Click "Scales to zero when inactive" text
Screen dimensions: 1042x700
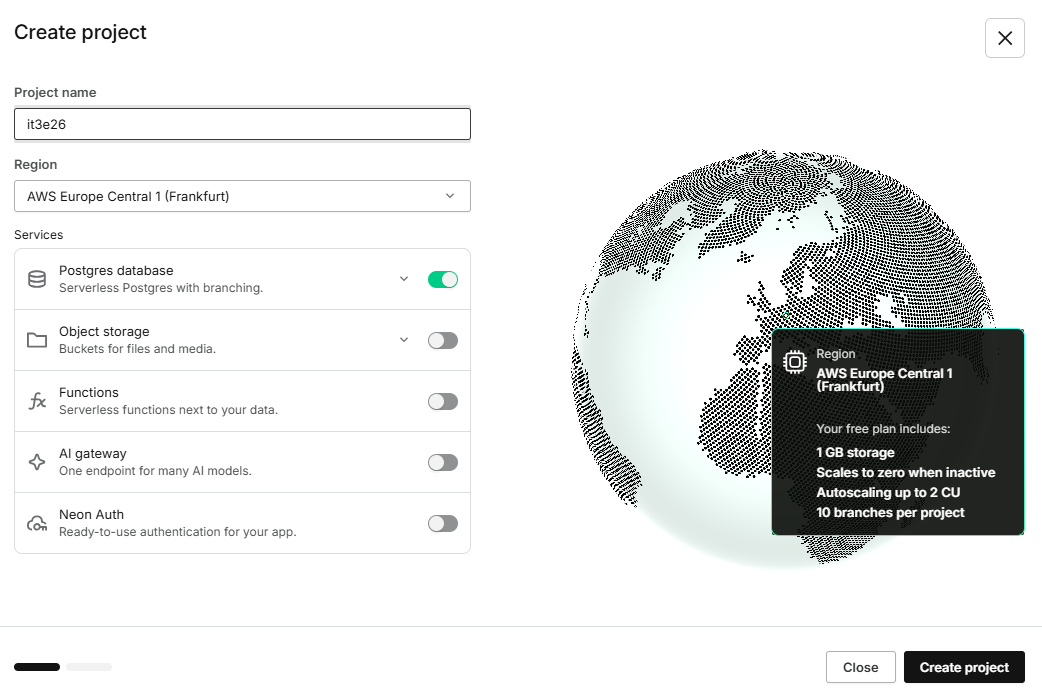pyautogui.click(x=906, y=473)
